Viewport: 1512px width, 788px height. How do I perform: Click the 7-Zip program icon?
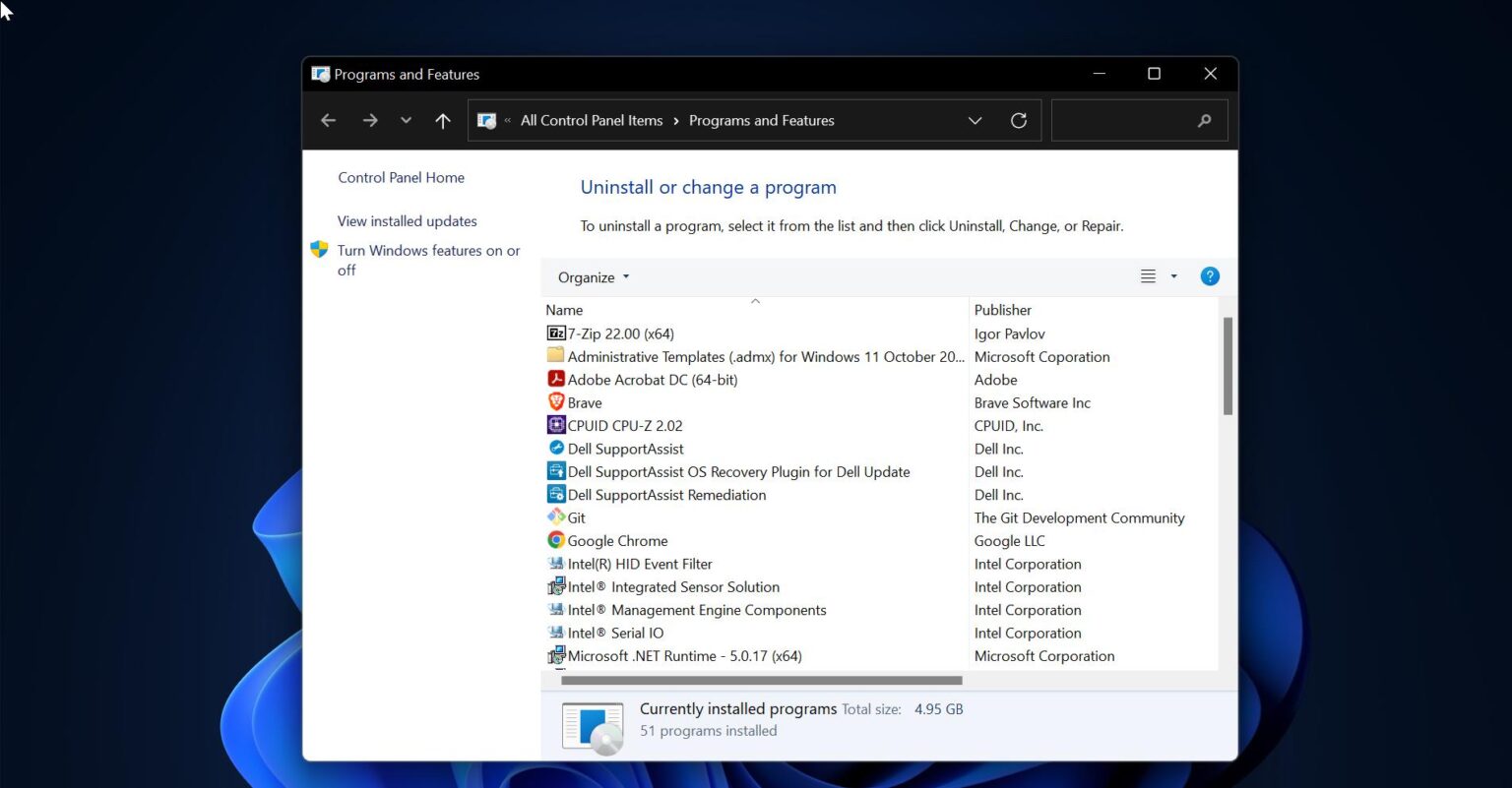click(556, 333)
